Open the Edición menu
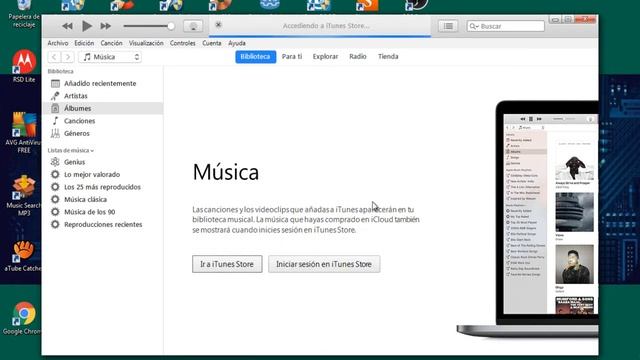 (84, 43)
